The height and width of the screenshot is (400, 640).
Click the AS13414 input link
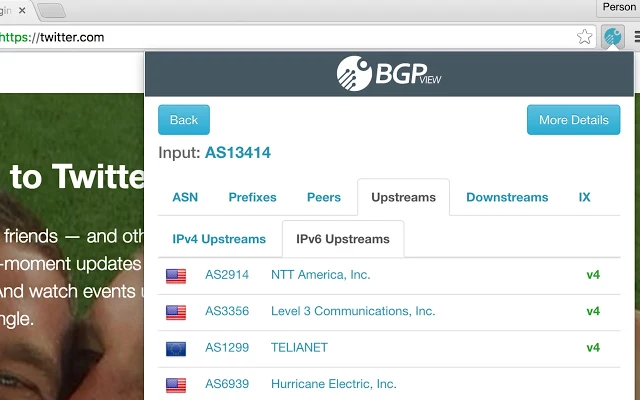tap(238, 153)
